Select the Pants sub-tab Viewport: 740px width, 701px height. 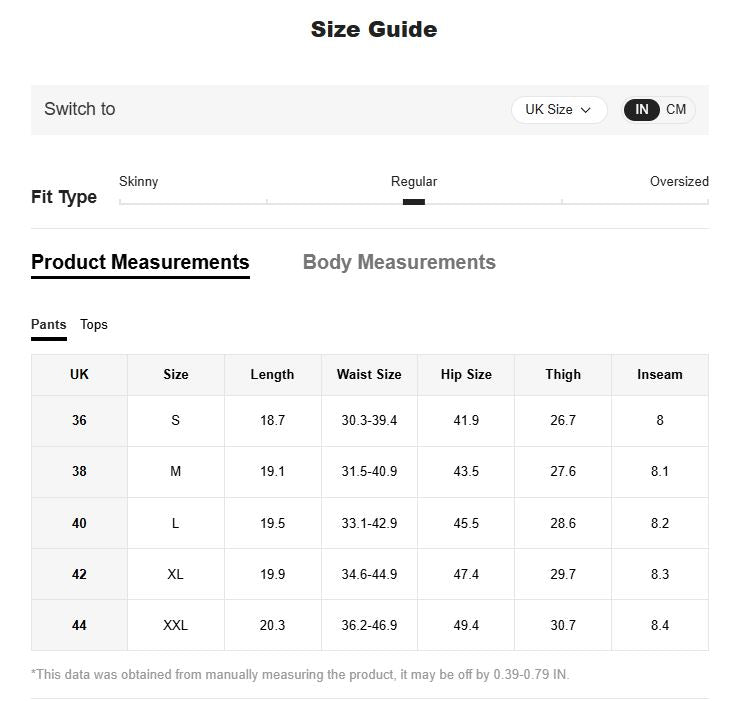[49, 324]
